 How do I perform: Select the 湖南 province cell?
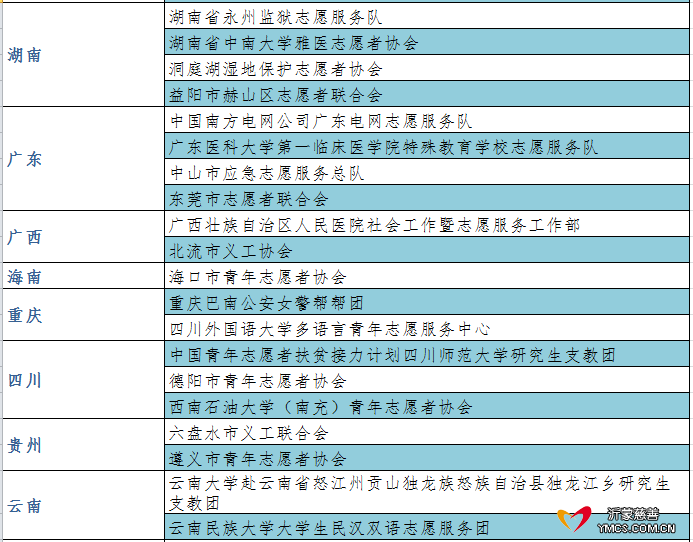coord(84,55)
